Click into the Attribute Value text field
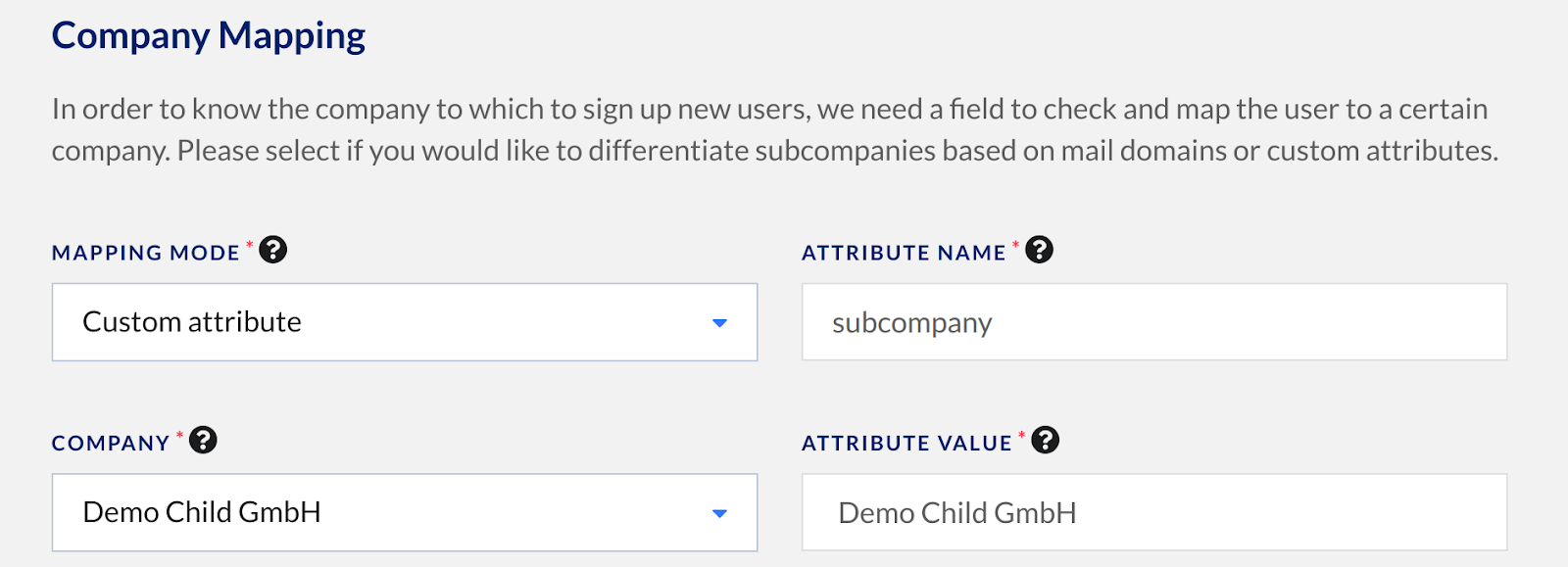Viewport: 1568px width, 567px height. click(1154, 512)
